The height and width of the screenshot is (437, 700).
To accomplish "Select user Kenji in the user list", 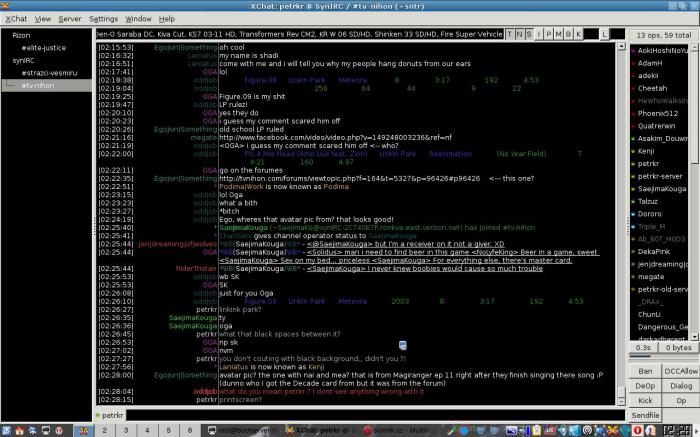I will click(x=646, y=151).
